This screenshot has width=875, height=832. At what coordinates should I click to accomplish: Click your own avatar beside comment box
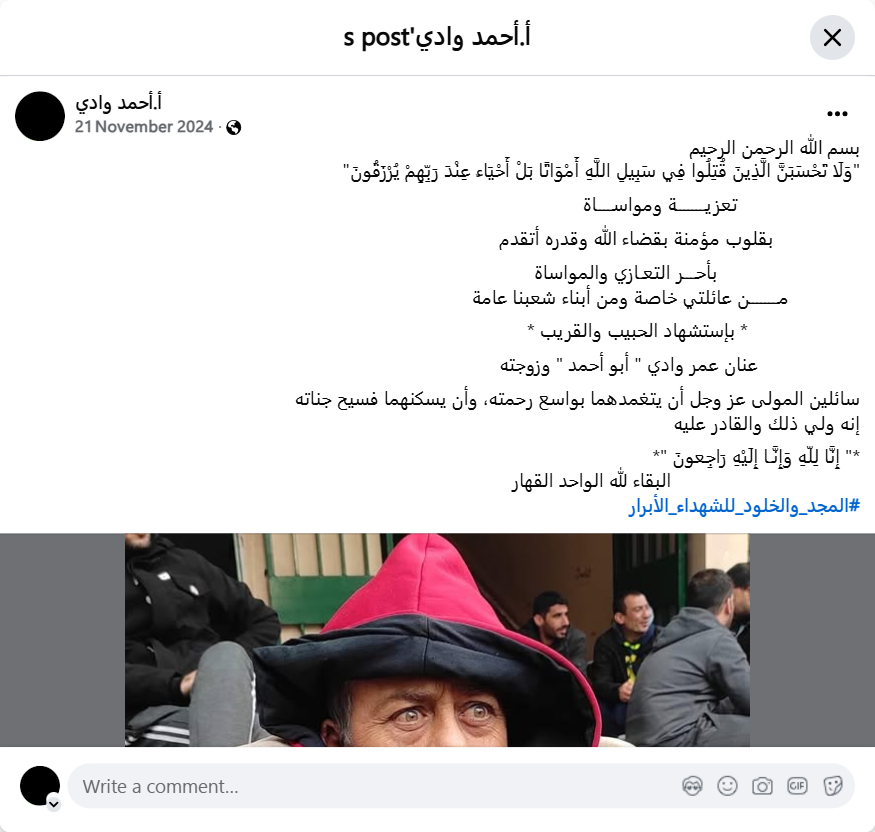(x=40, y=786)
